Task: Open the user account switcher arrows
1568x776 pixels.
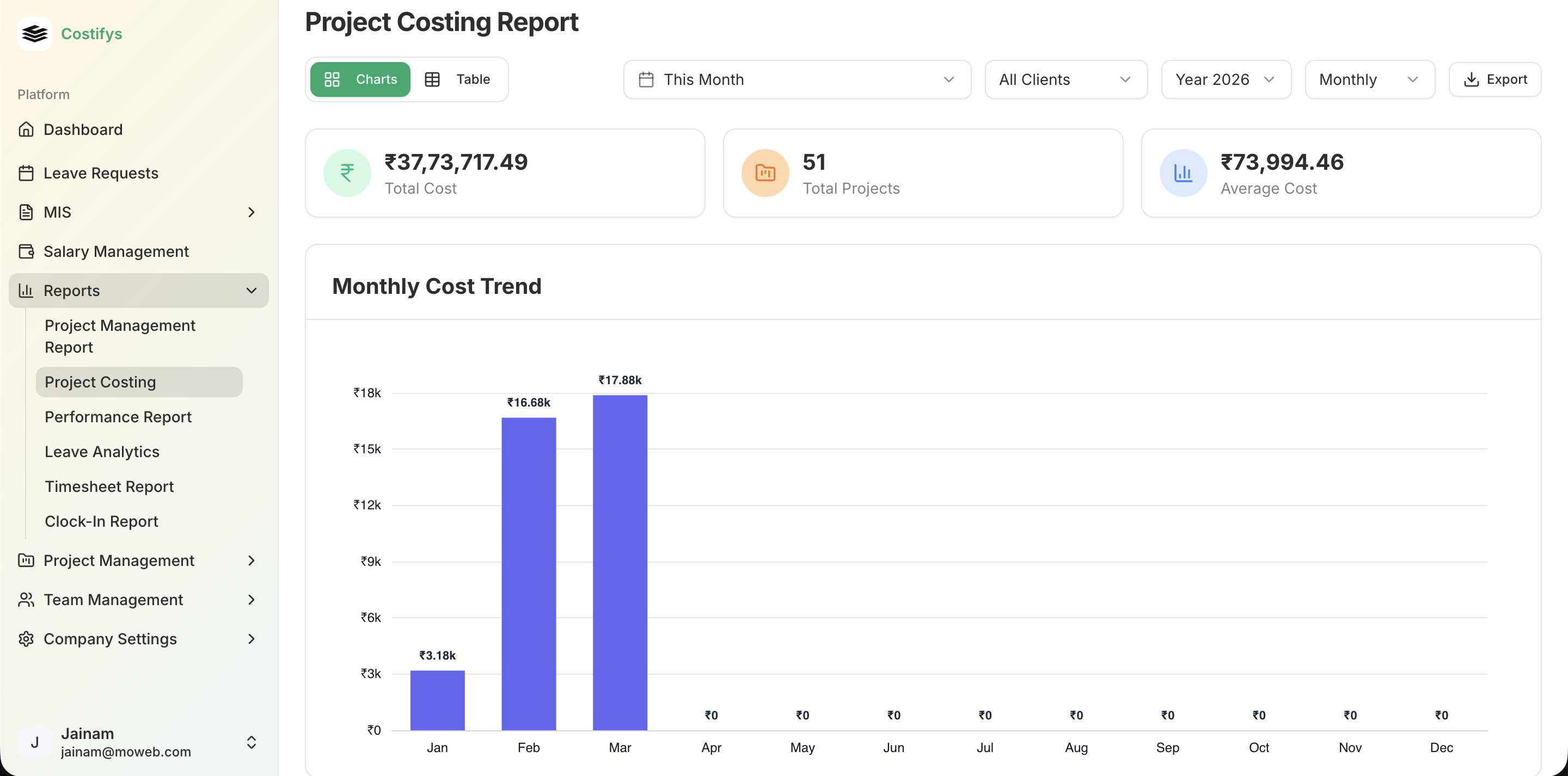Action: click(x=251, y=742)
